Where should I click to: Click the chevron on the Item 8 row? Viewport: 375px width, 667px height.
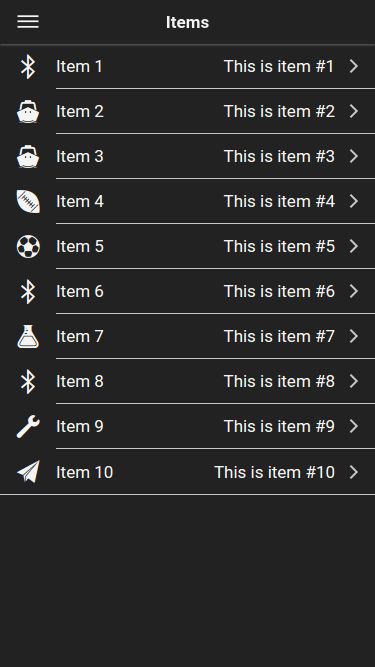point(354,382)
